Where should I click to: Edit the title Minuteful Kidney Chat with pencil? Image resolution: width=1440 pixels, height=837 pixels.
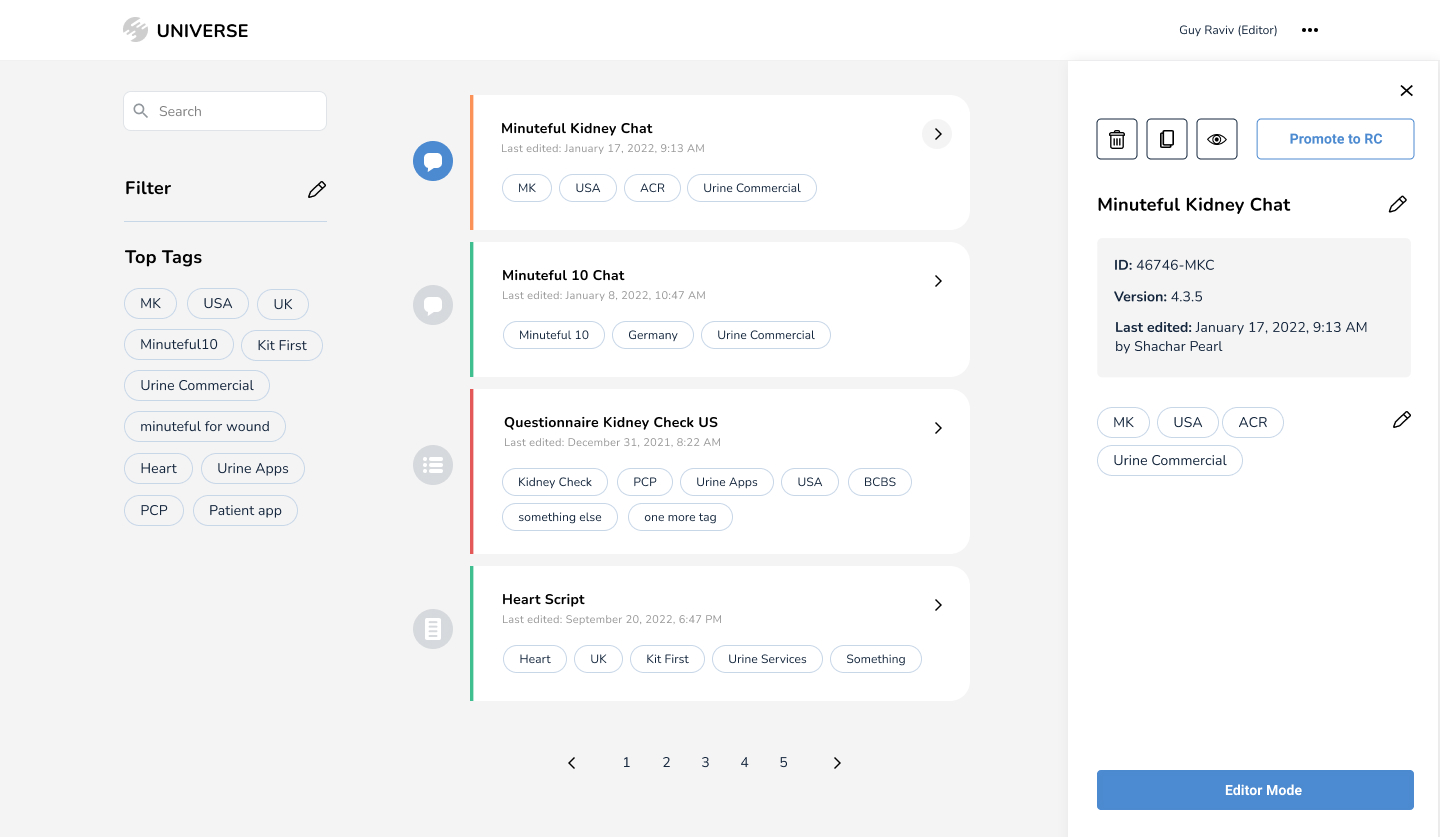click(1398, 204)
